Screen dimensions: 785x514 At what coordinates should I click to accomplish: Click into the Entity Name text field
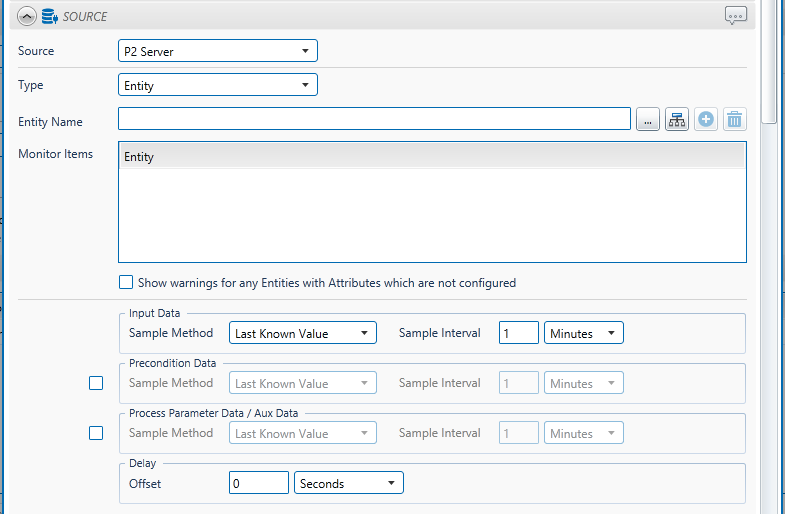(374, 120)
